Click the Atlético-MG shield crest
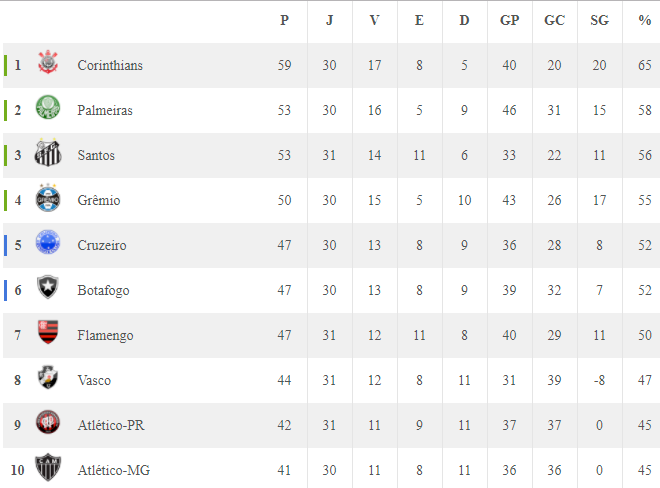The image size is (660, 488). pos(48,467)
